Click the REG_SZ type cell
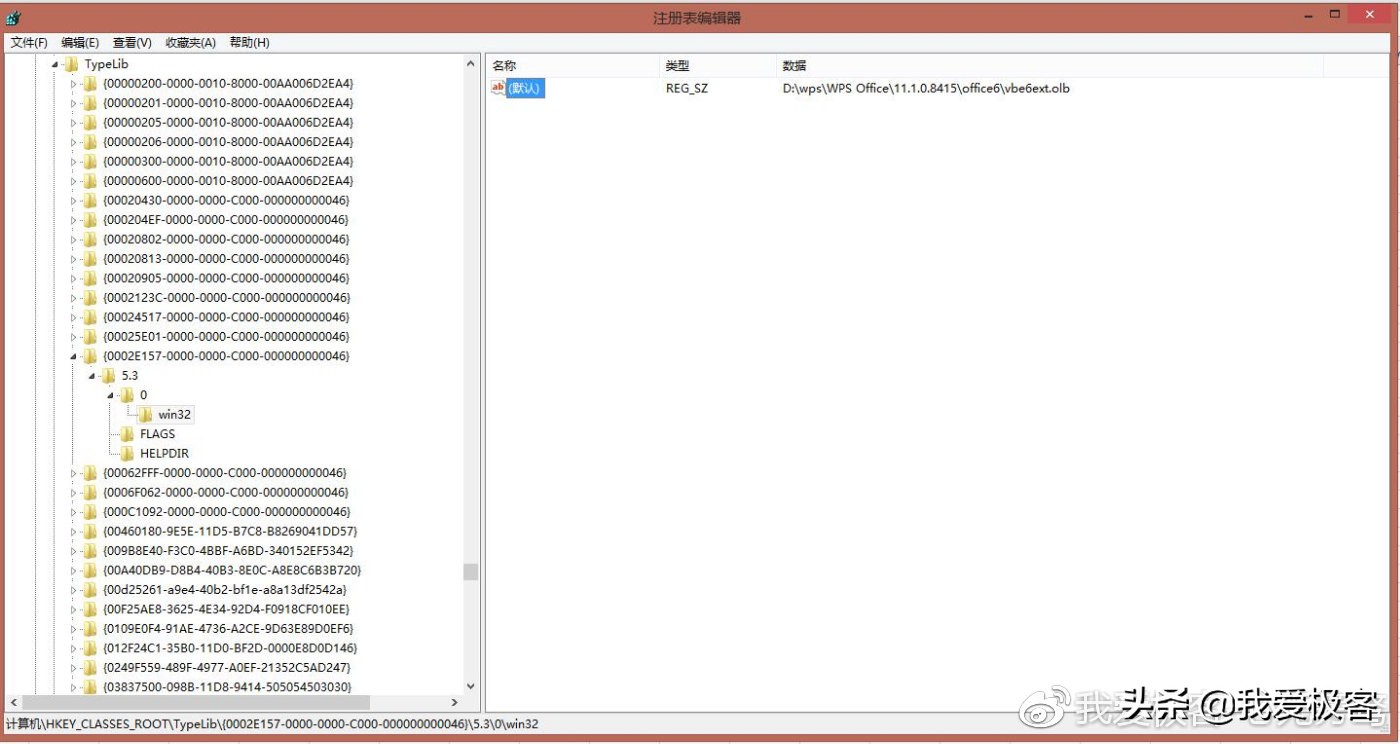This screenshot has height=744, width=1400. 687,88
